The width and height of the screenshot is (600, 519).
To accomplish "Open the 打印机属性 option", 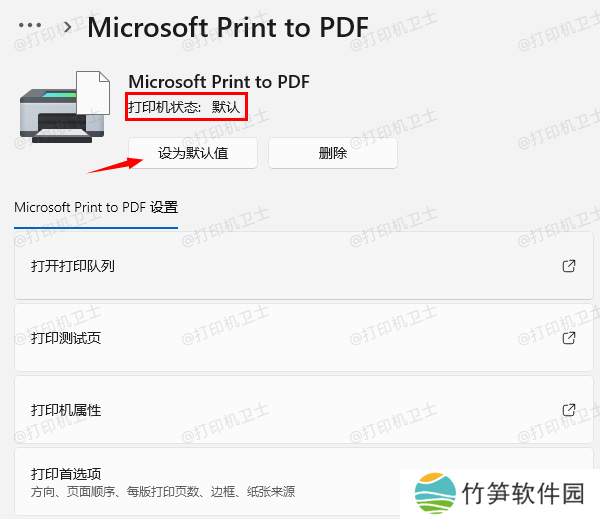I will coord(304,410).
